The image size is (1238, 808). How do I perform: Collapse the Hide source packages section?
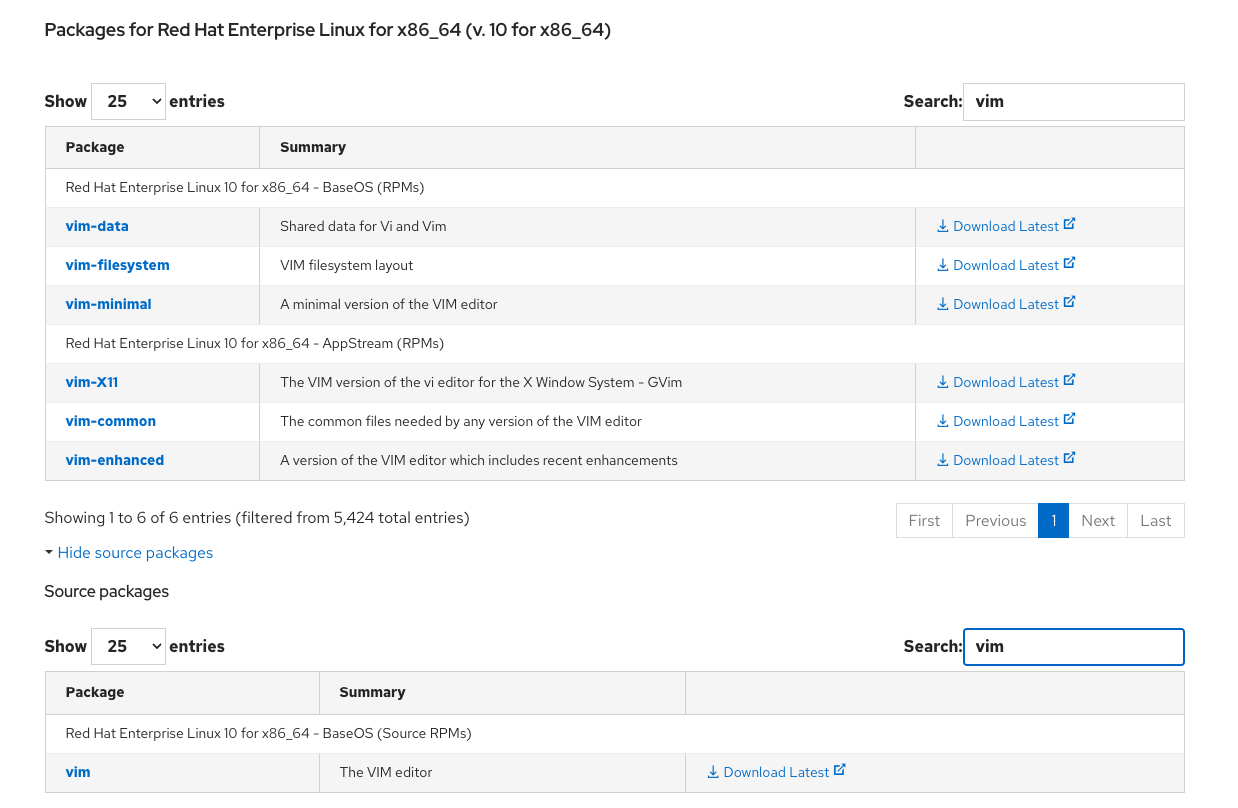(x=135, y=553)
